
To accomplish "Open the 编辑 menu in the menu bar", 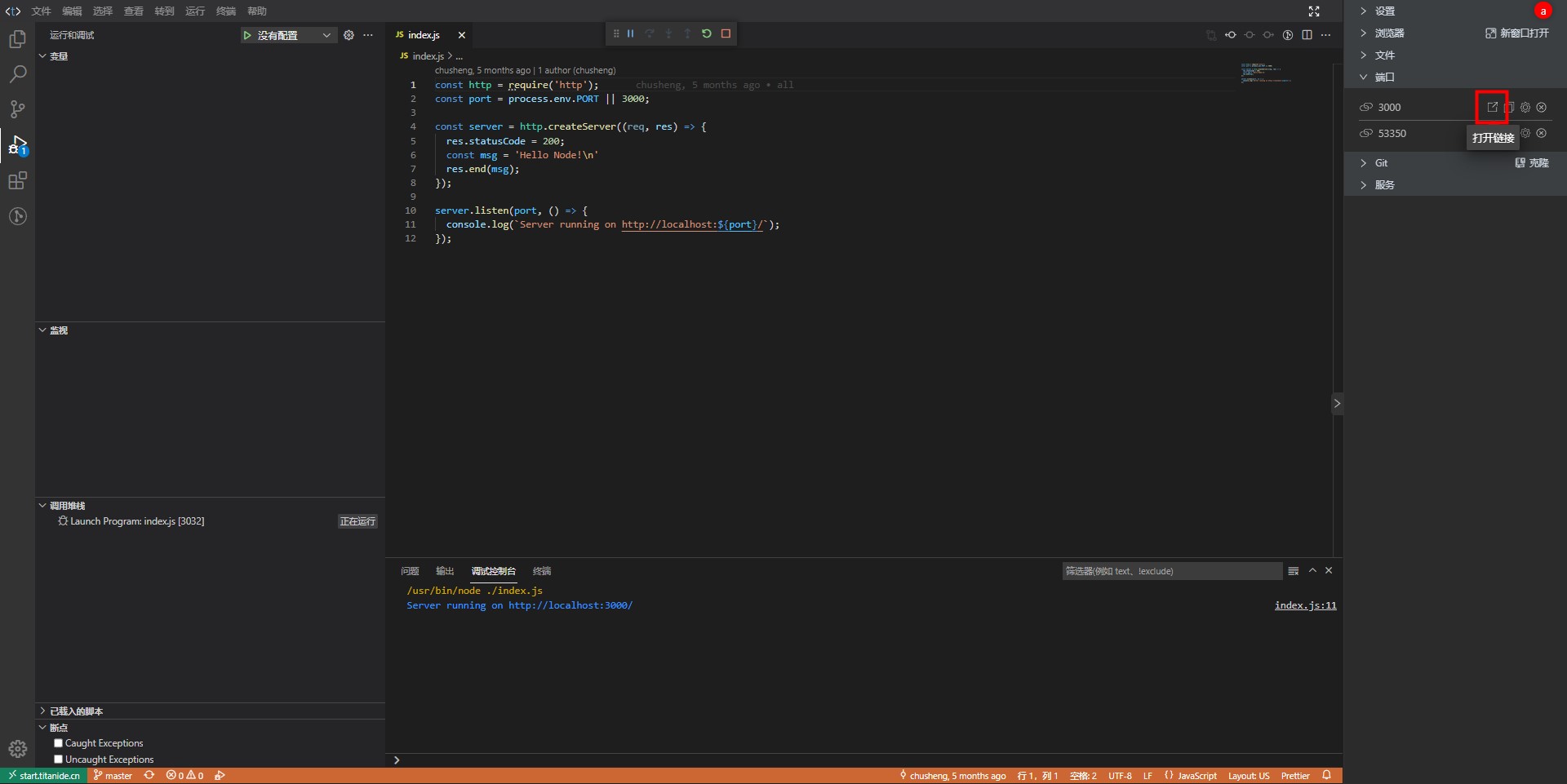I will (x=72, y=11).
